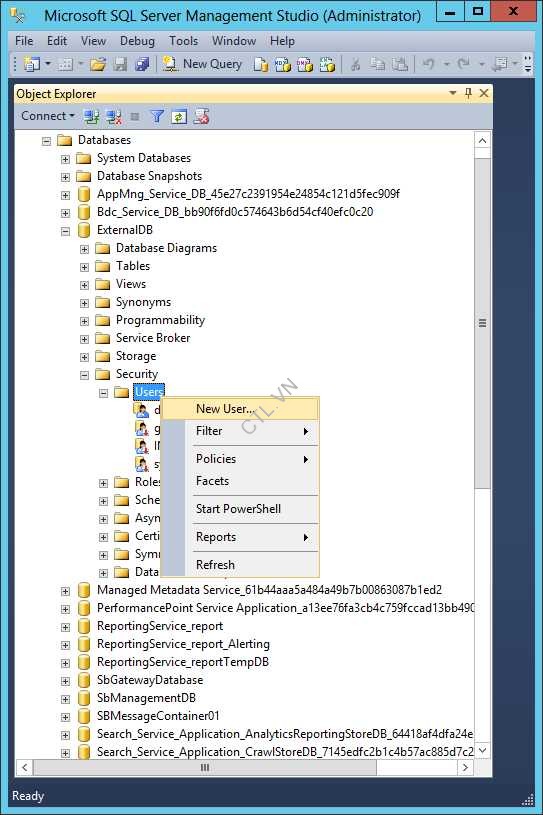The width and height of the screenshot is (543, 815).
Task: Open the Edit menu
Action: [57, 41]
